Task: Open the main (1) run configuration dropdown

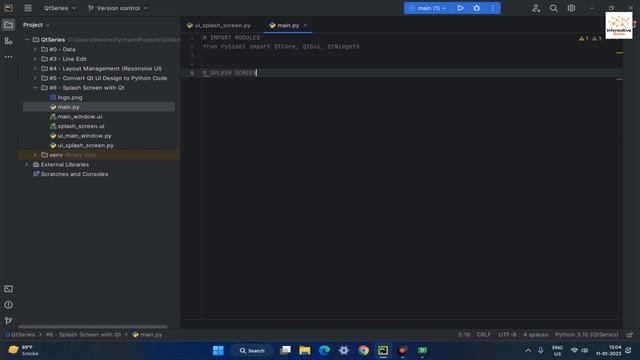Action: click(428, 8)
